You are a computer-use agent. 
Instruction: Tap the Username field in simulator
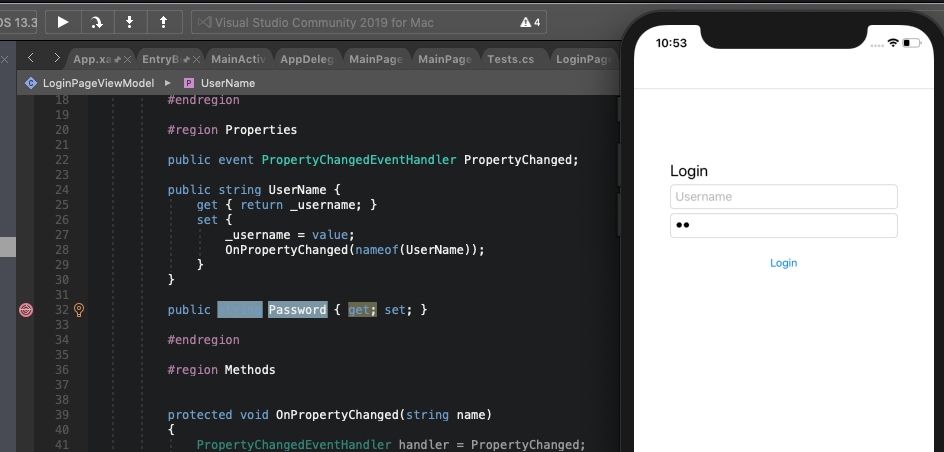[783, 197]
